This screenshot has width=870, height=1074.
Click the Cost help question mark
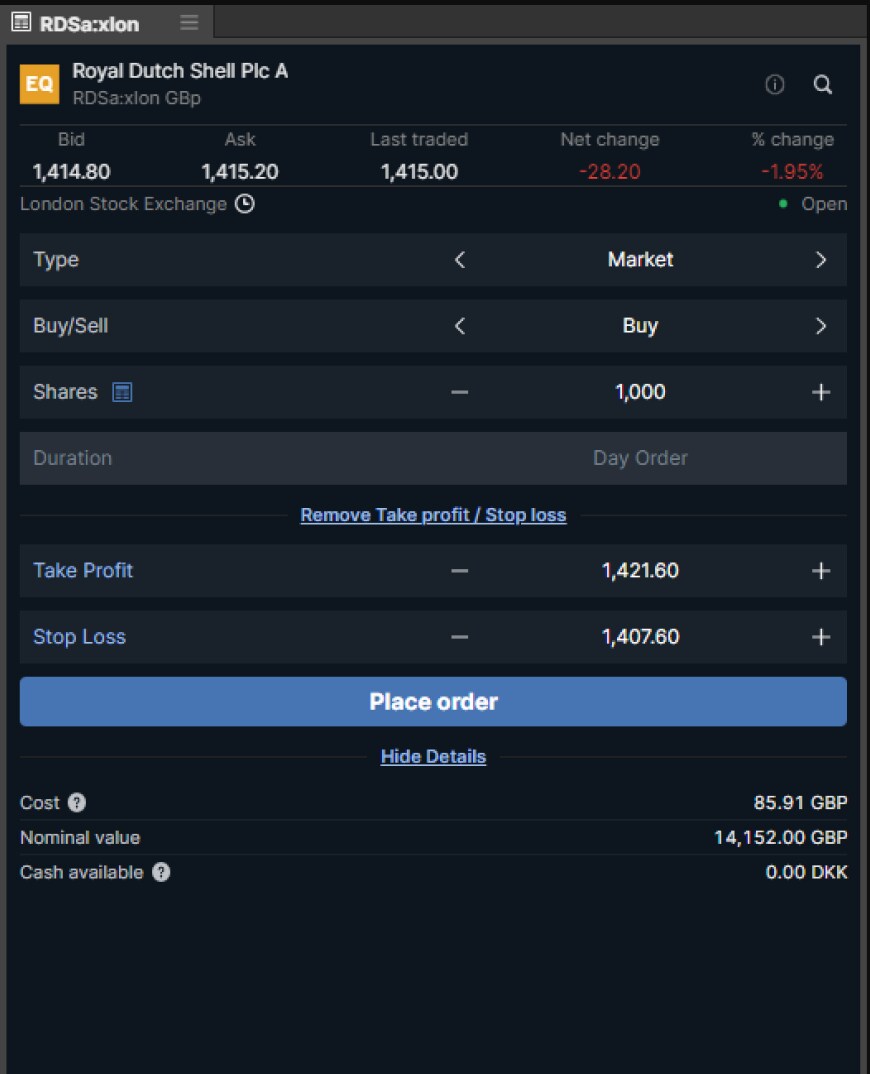coord(77,803)
